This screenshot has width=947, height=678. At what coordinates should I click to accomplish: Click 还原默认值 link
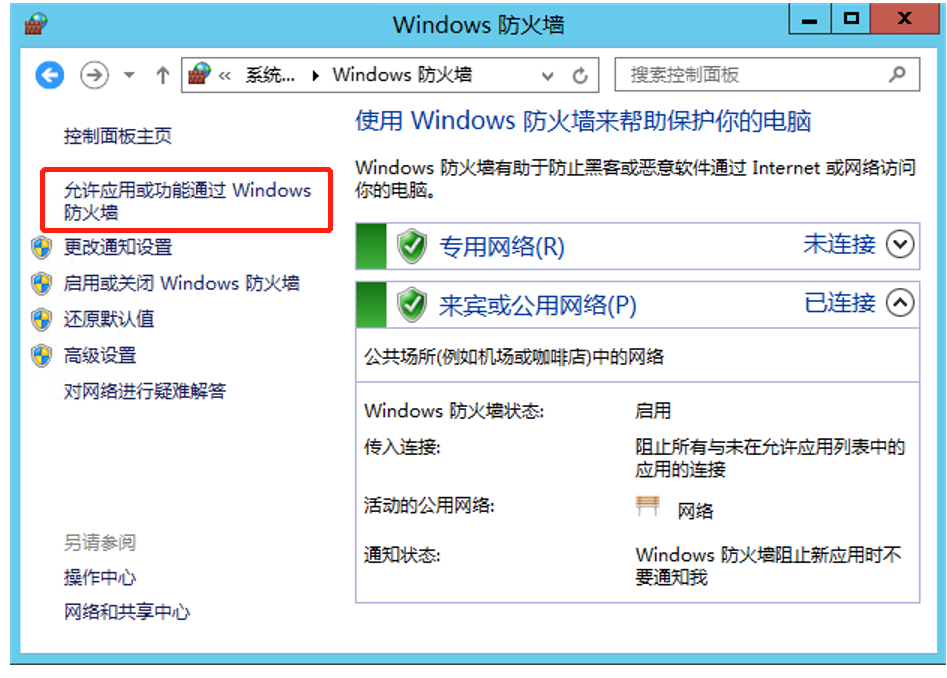(109, 319)
